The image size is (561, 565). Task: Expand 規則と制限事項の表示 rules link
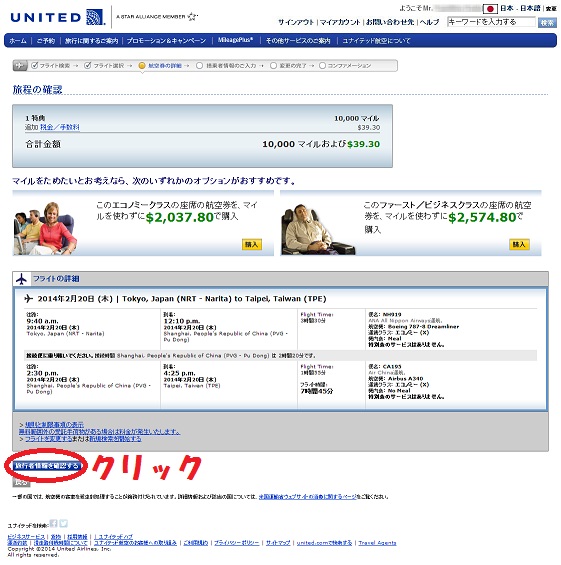[x=54, y=424]
